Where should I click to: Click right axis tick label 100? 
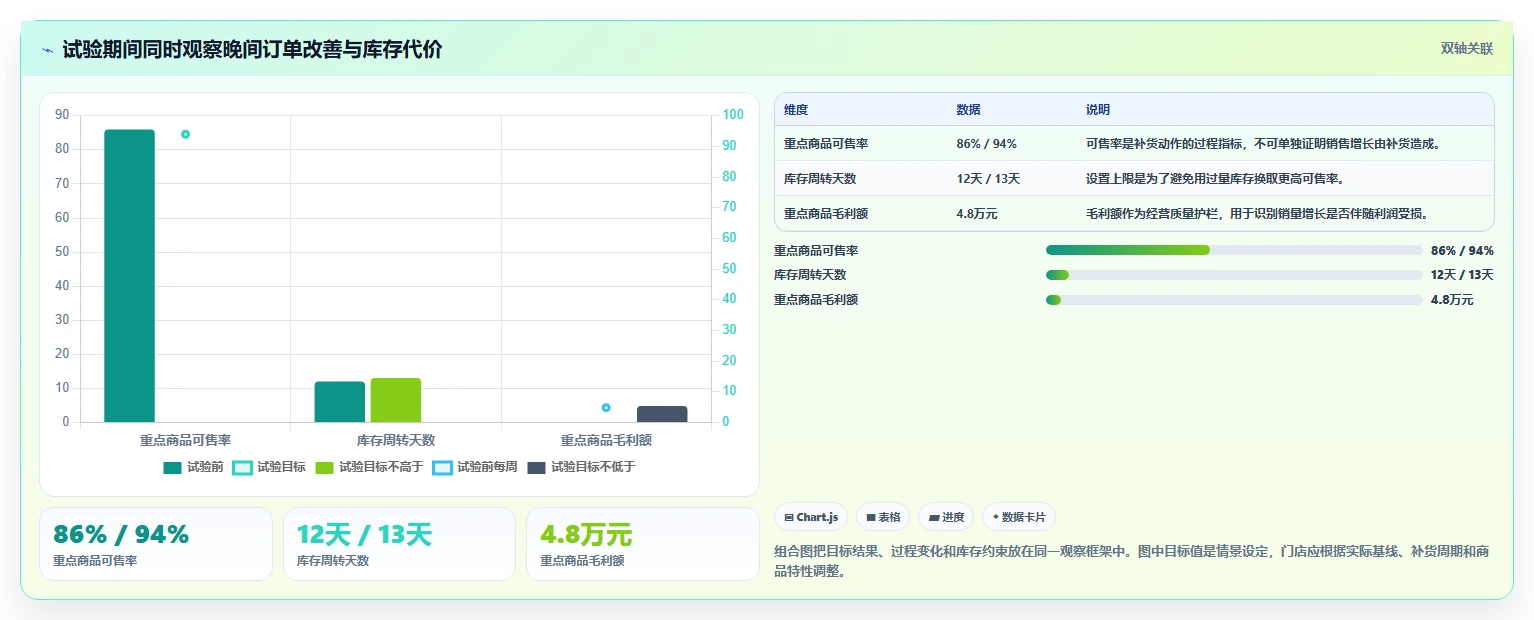[733, 115]
